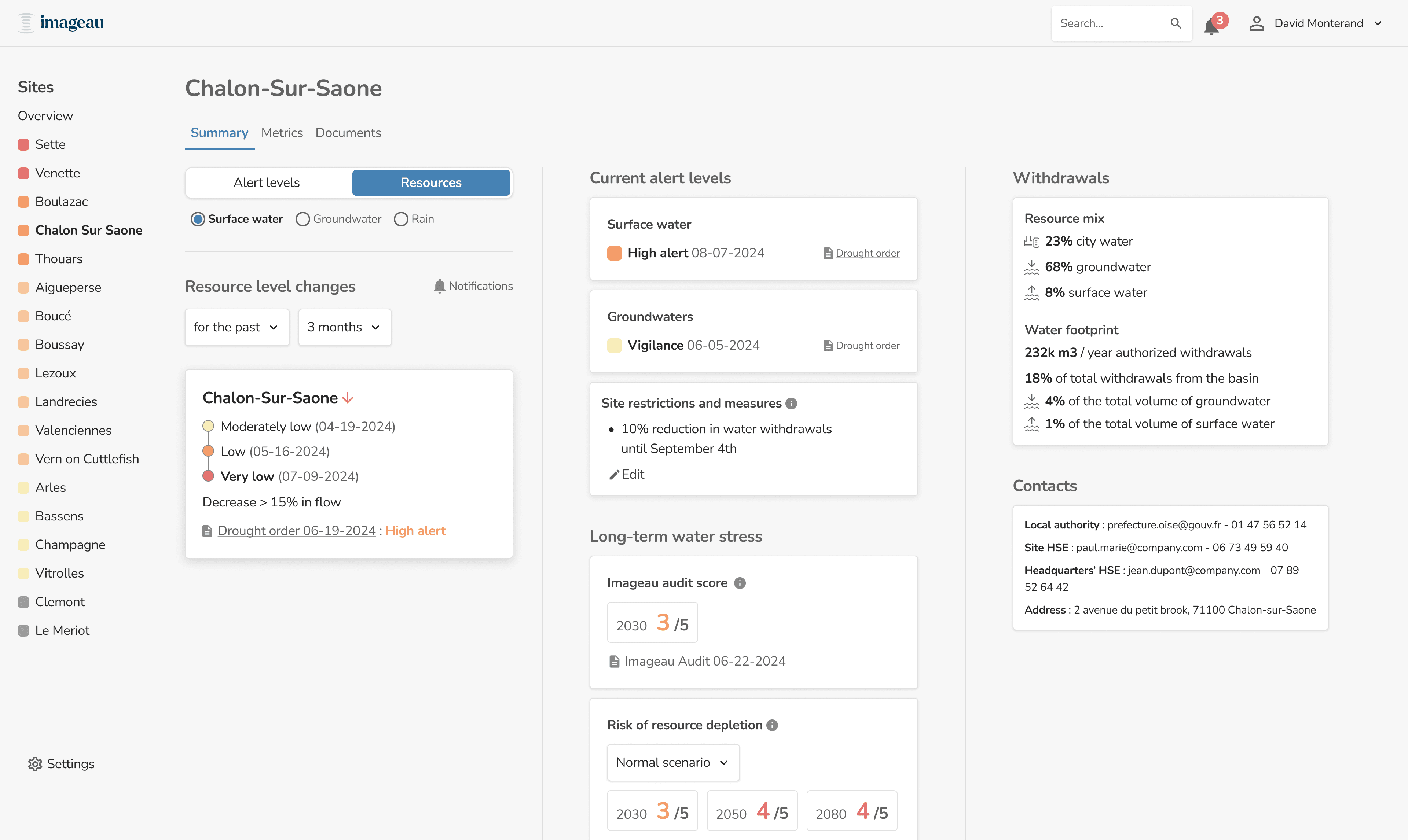Click the pencil Edit icon under restrictions
Image resolution: width=1408 pixels, height=840 pixels.
(614, 475)
